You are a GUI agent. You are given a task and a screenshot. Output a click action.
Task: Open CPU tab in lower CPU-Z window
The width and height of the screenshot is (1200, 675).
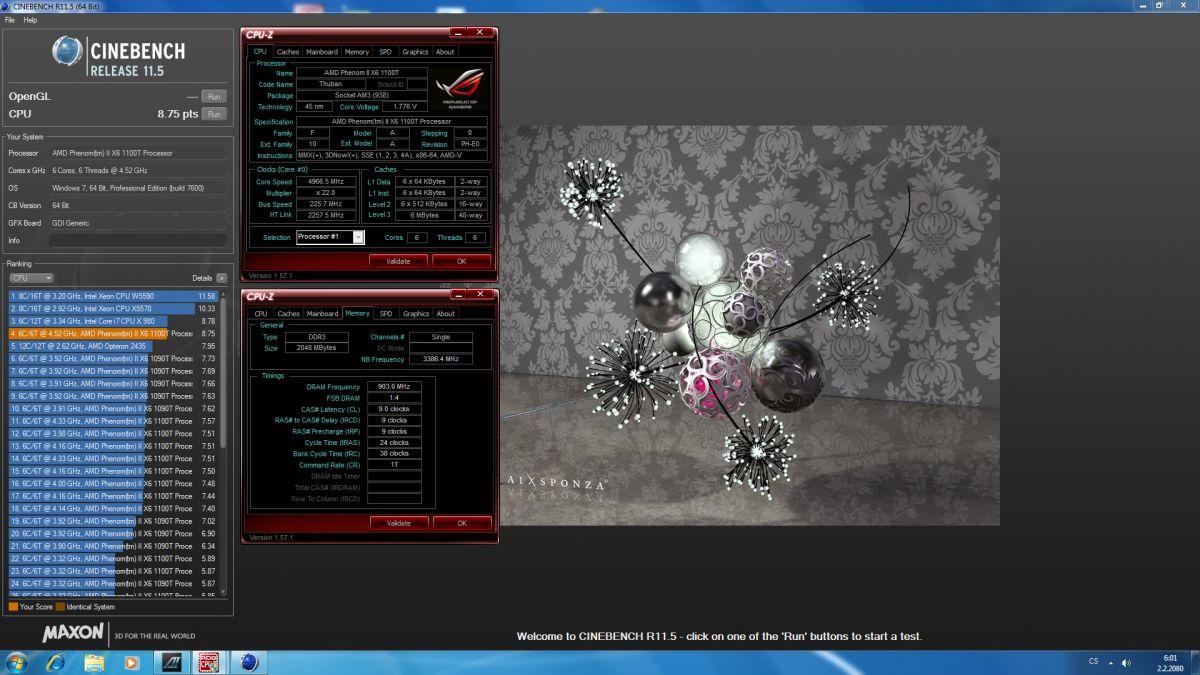point(261,314)
